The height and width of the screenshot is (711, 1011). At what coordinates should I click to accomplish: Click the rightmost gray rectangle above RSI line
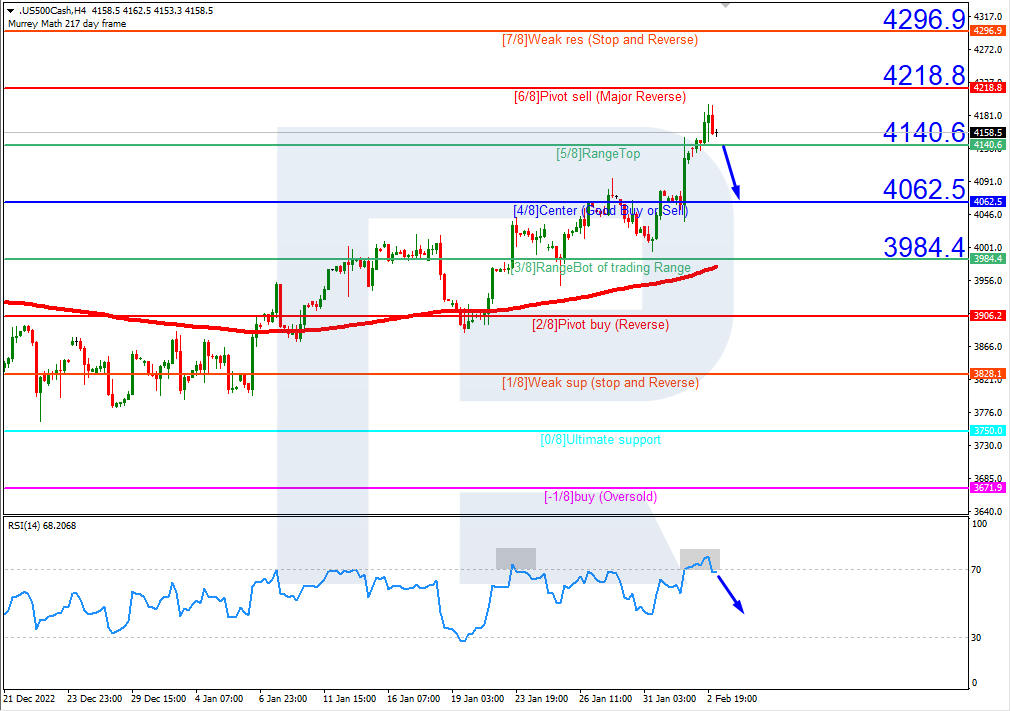pos(699,558)
